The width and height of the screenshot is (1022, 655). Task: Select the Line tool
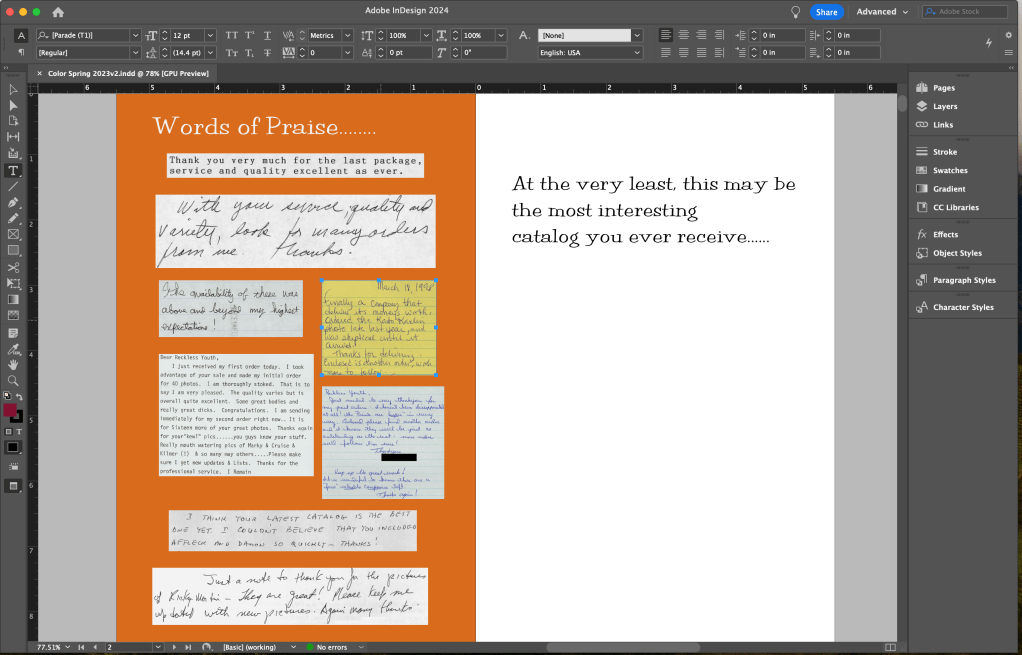pyautogui.click(x=13, y=187)
